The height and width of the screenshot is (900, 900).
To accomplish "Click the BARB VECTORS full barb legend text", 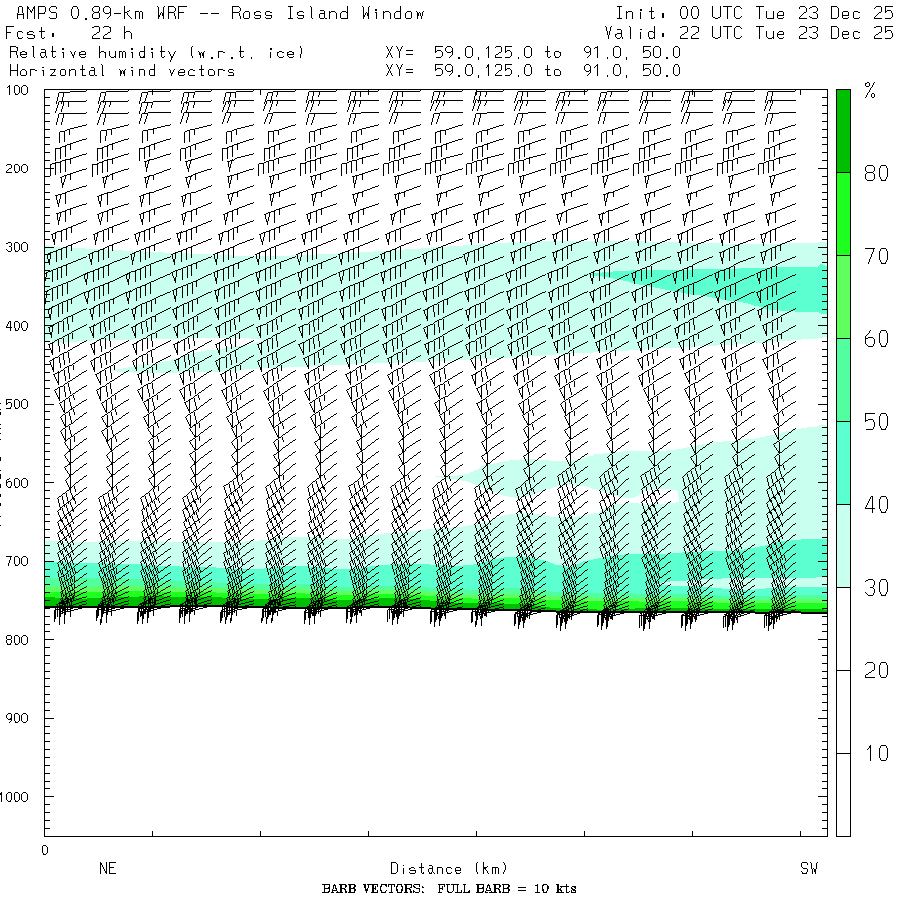I will tap(449, 889).
